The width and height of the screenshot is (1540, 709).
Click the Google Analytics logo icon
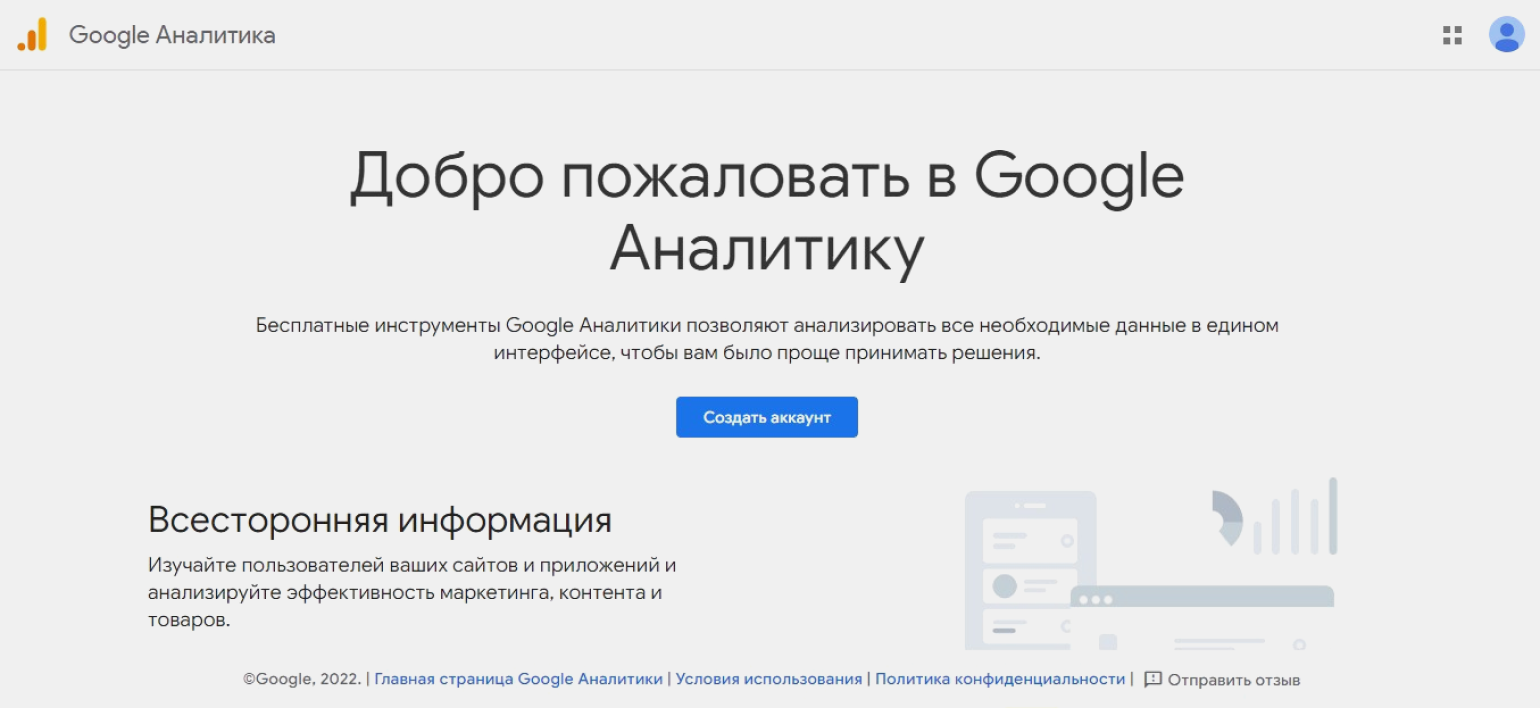click(x=32, y=35)
